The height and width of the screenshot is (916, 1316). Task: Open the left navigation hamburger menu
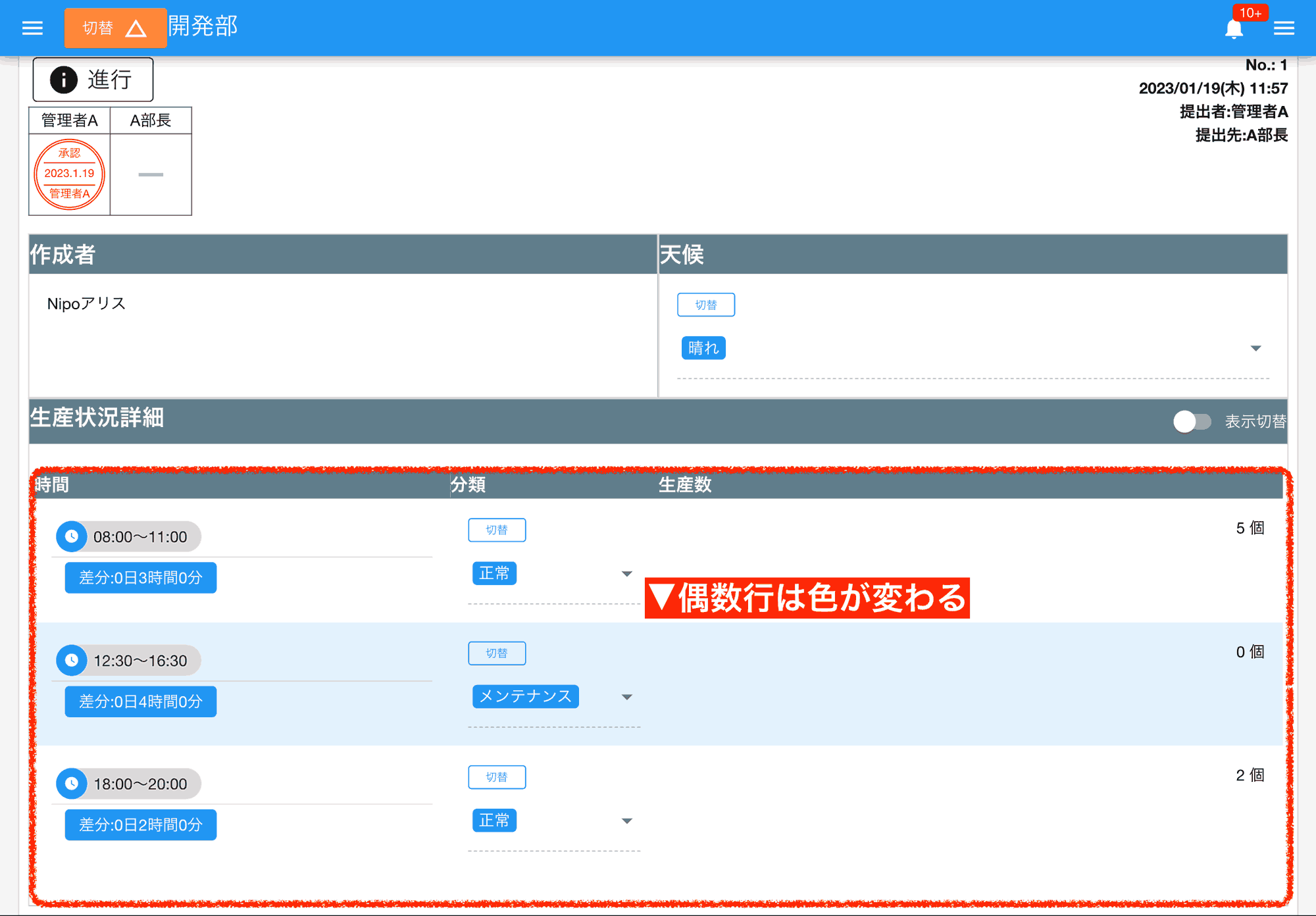tap(31, 28)
